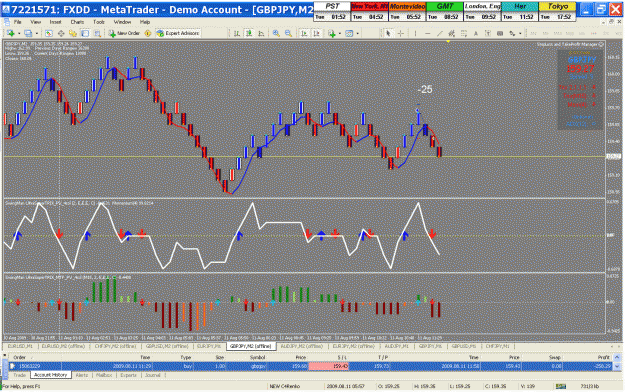Switch to the EURJPY,M2 (offline) chart tab
The width and height of the screenshot is (625, 392).
pos(354,346)
